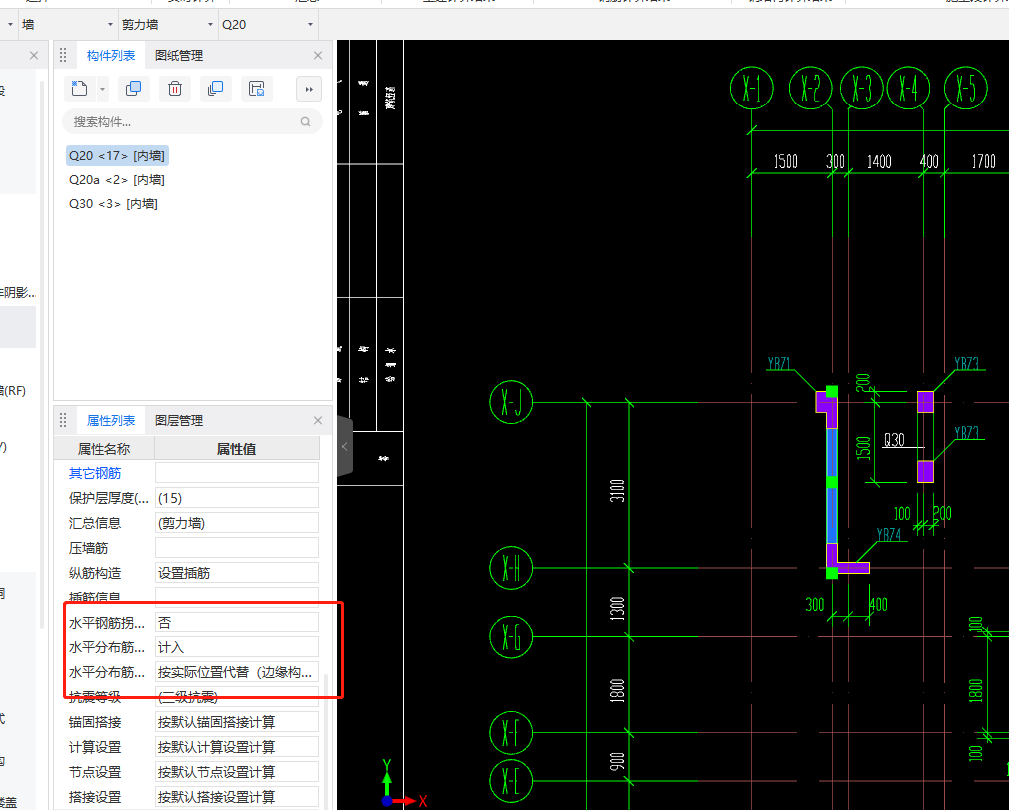Click the copy component icon
Image resolution: width=1009 pixels, height=810 pixels.
[x=134, y=89]
